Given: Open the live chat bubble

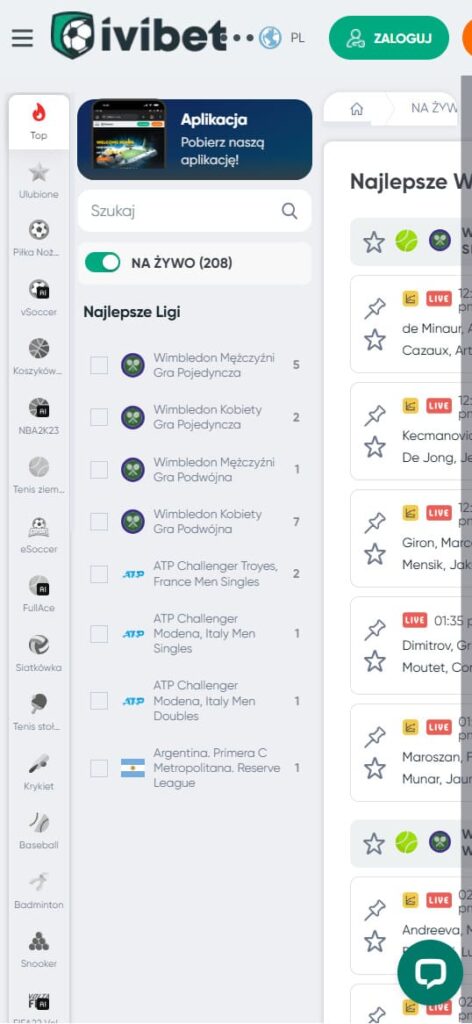Looking at the screenshot, I should coord(430,973).
